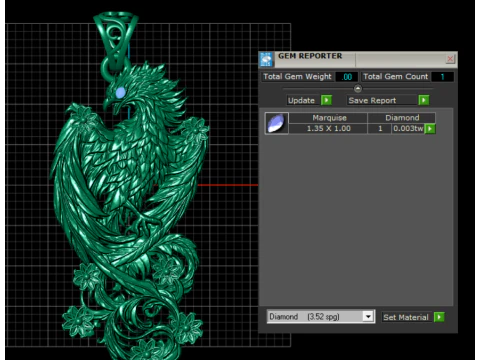Click the Marquise shape cell
Image resolution: width=480 pixels, height=360 pixels.
[329, 118]
